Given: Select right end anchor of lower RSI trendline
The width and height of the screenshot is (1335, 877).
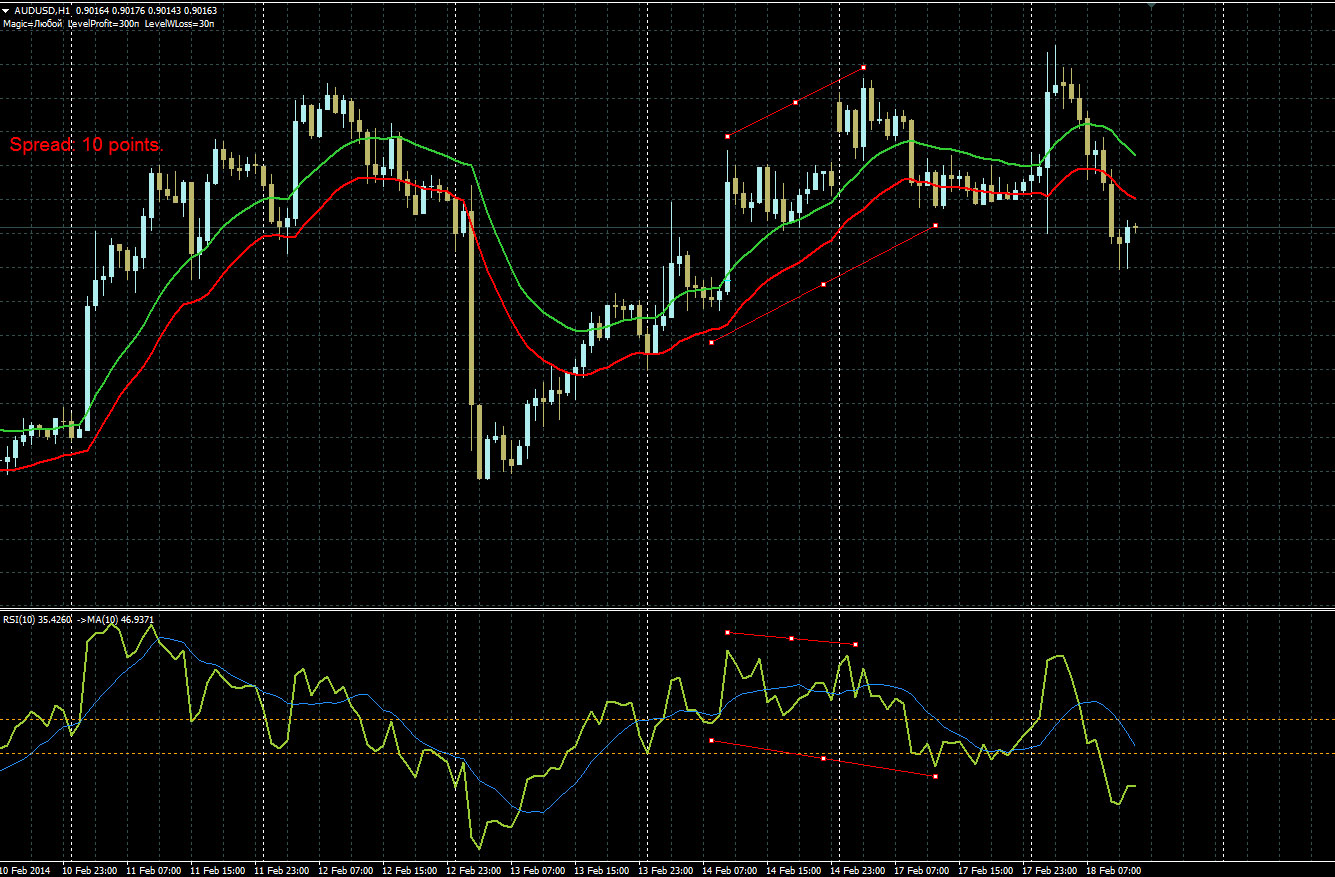Looking at the screenshot, I should pos(935,776).
